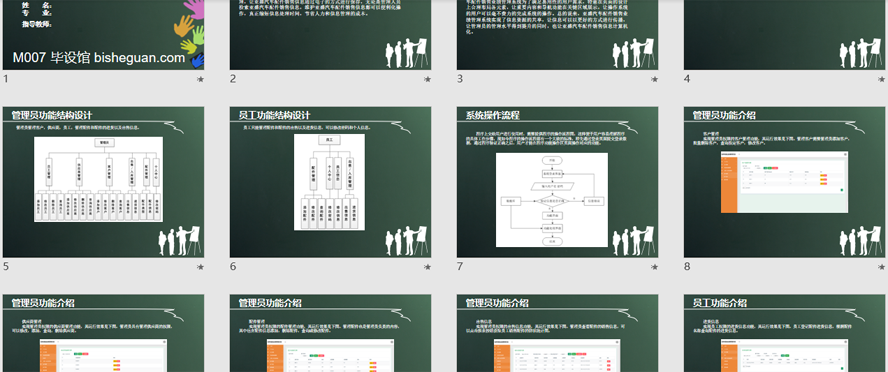The height and width of the screenshot is (372, 888).
Task: Select the 管理员功能介绍 slide below slide 6
Action: [331, 333]
